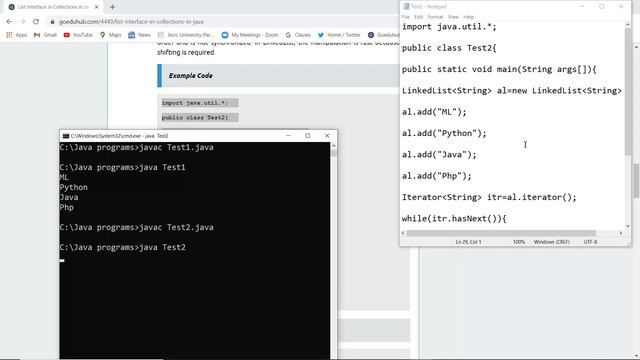Click the import java.util.*; line in Notepad
The image size is (640, 360).
[449, 27]
